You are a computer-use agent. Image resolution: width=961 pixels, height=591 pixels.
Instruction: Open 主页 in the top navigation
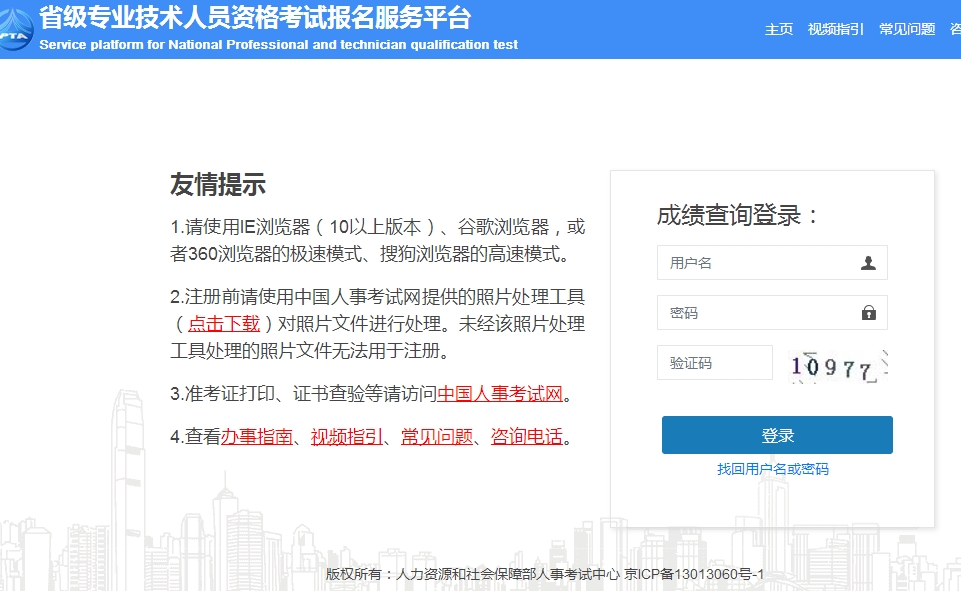(x=779, y=29)
